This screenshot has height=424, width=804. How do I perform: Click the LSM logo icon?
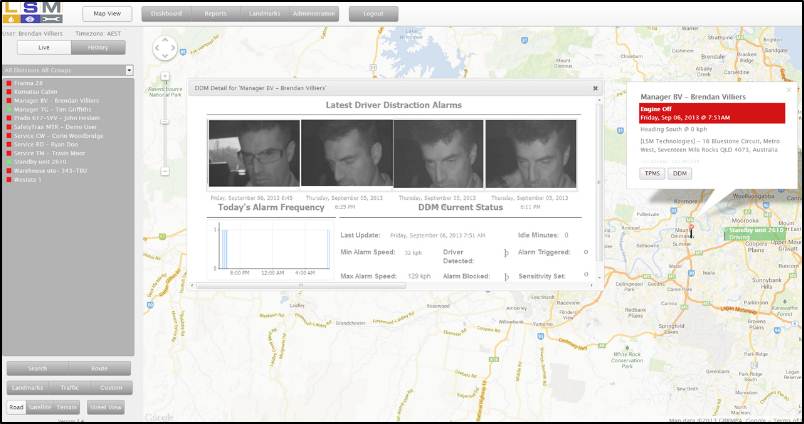pyautogui.click(x=32, y=13)
